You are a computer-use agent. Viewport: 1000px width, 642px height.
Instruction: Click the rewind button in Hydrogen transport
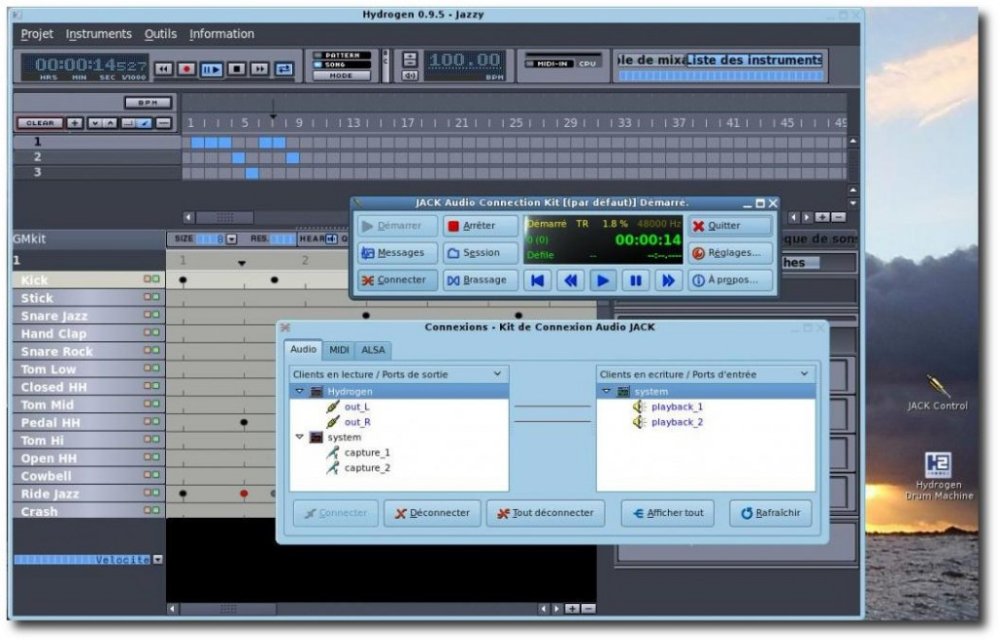click(164, 69)
